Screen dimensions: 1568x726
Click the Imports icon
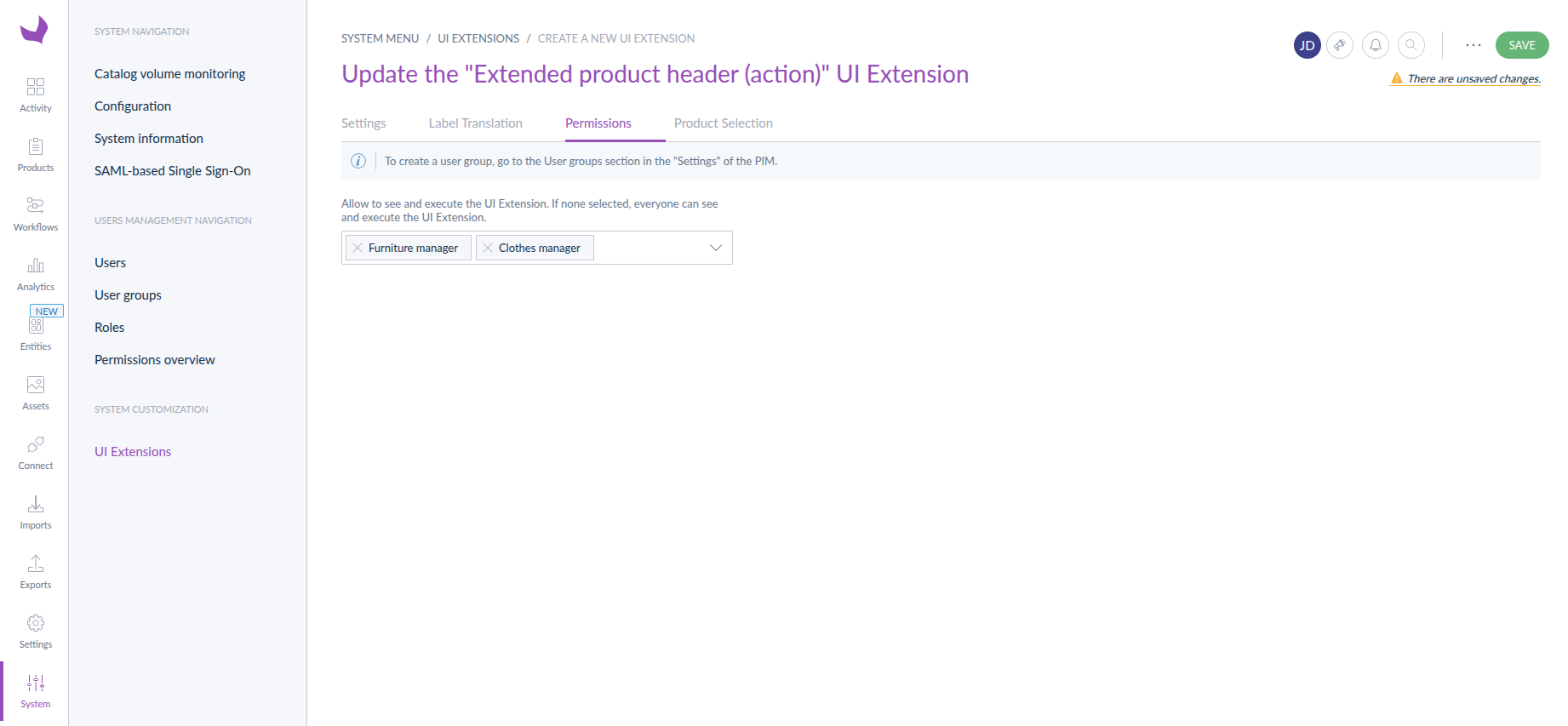coord(36,511)
